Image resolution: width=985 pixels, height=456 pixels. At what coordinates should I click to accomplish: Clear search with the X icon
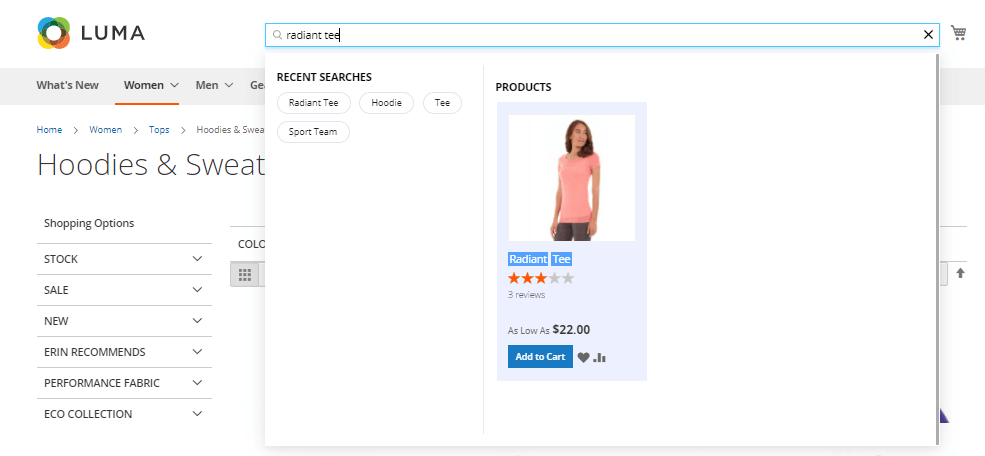(928, 35)
